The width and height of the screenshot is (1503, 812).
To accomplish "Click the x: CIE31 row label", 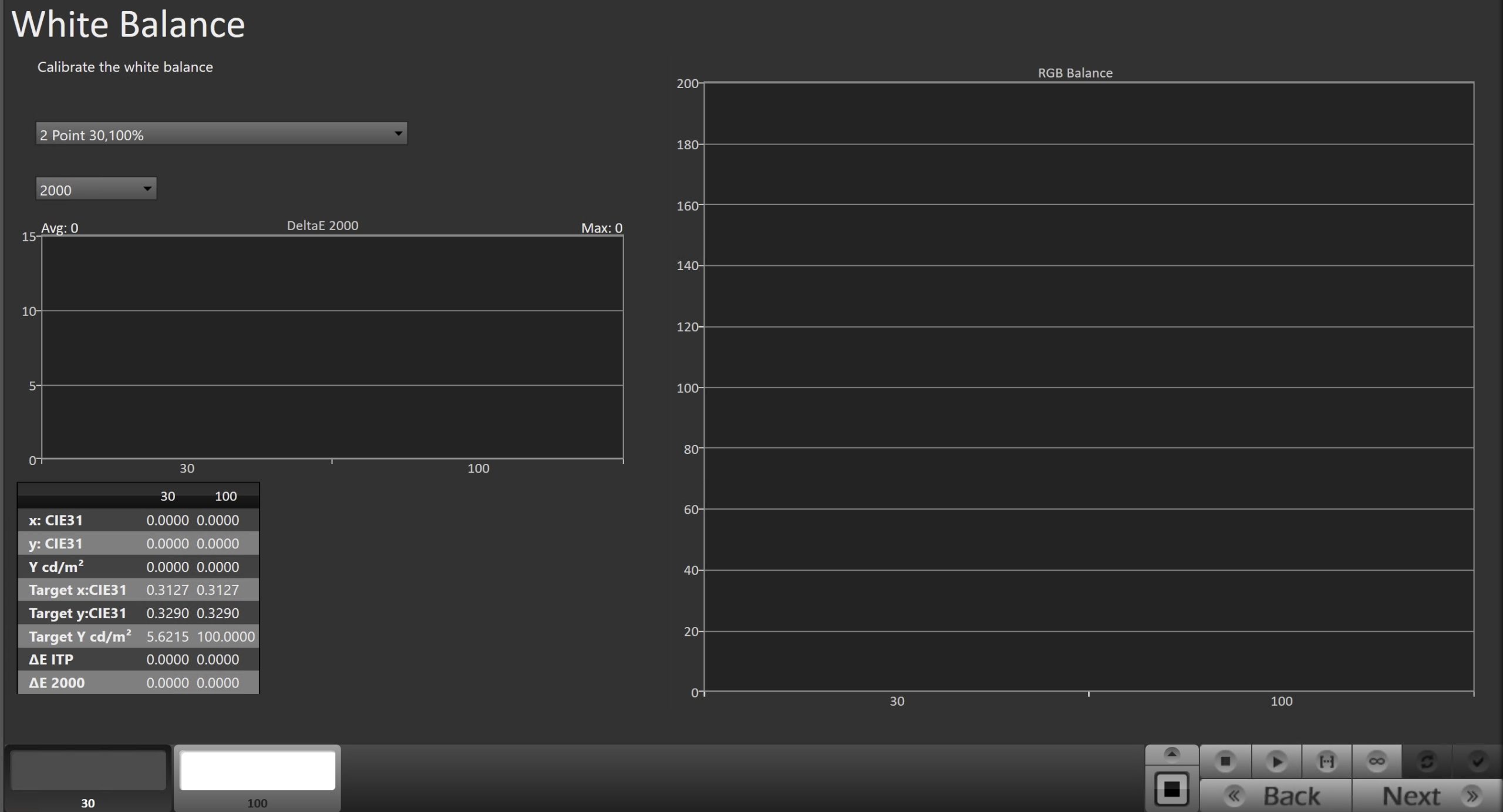I will 56,520.
